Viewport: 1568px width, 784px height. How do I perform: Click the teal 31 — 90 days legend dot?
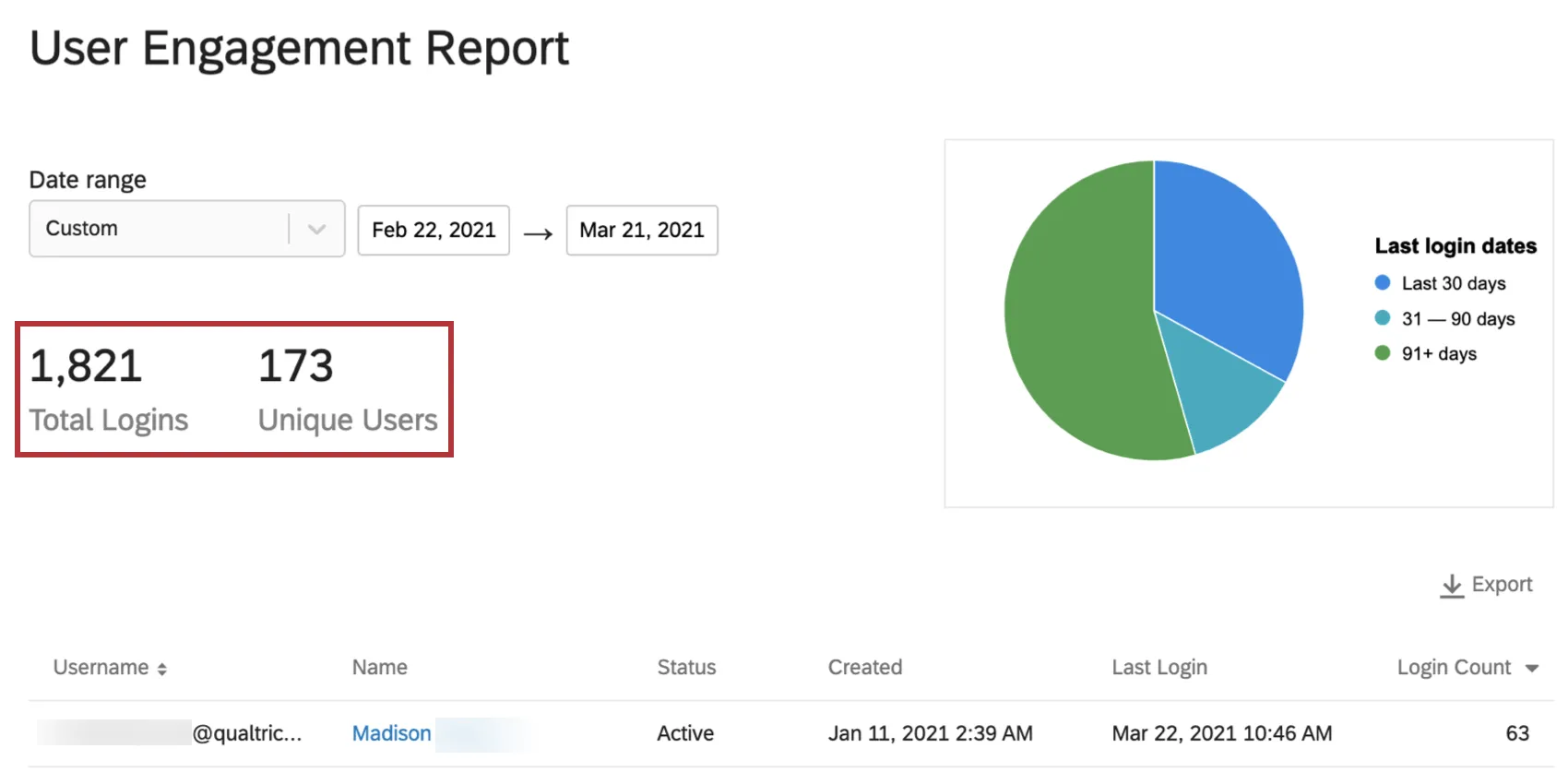[x=1382, y=318]
